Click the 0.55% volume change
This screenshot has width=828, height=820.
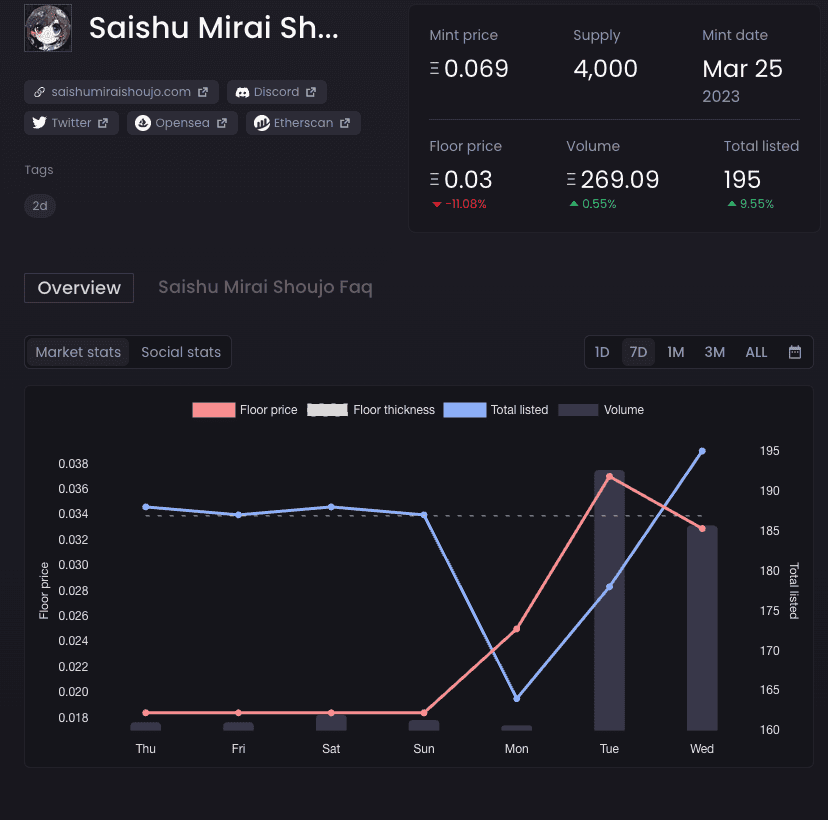[x=593, y=204]
